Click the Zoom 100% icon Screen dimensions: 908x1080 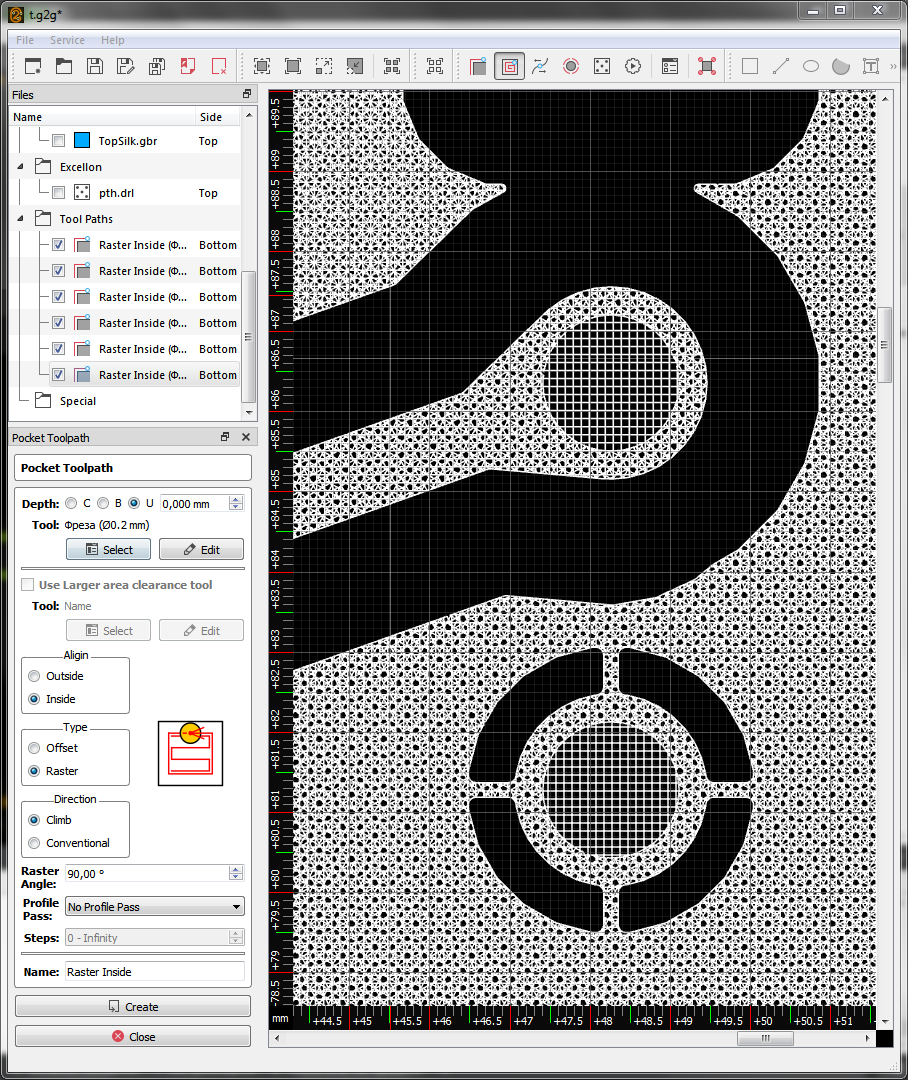coord(293,66)
